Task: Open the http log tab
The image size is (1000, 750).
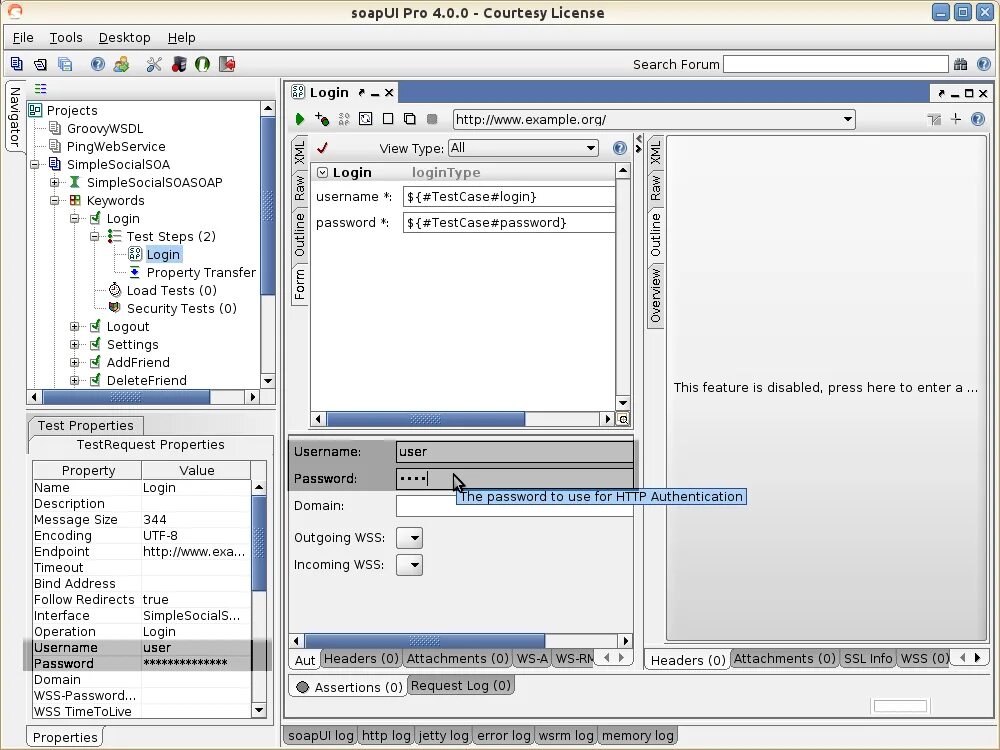Action: [x=386, y=735]
